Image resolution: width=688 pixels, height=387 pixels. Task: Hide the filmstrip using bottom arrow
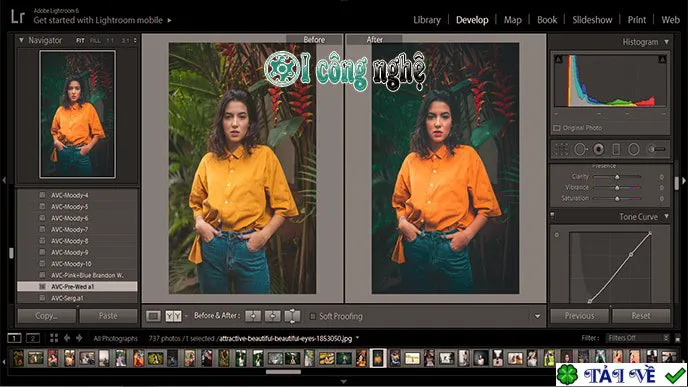click(344, 382)
